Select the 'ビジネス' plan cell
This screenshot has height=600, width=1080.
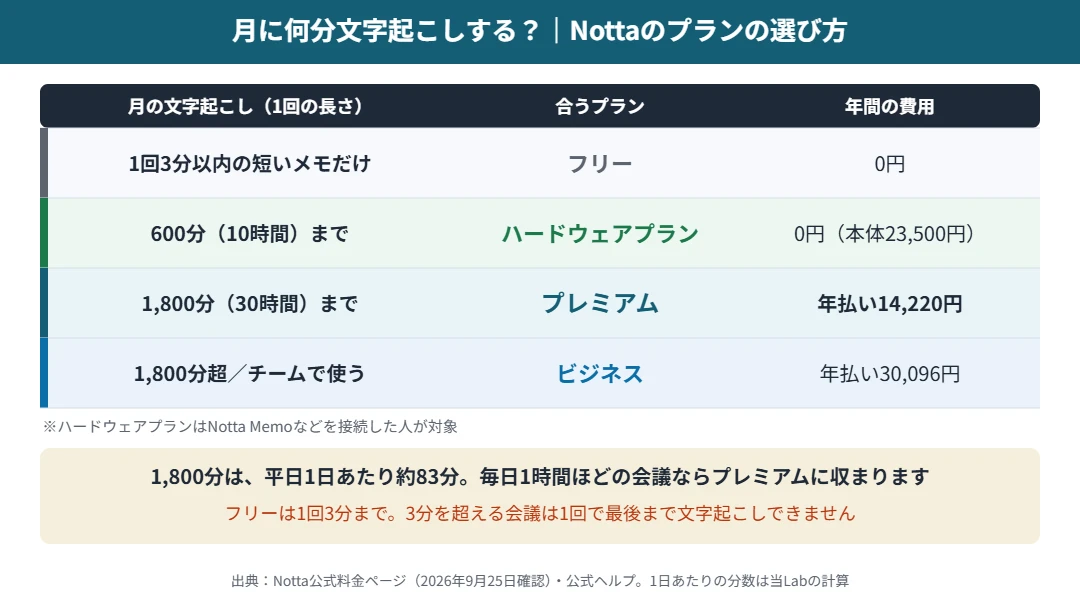(x=599, y=373)
